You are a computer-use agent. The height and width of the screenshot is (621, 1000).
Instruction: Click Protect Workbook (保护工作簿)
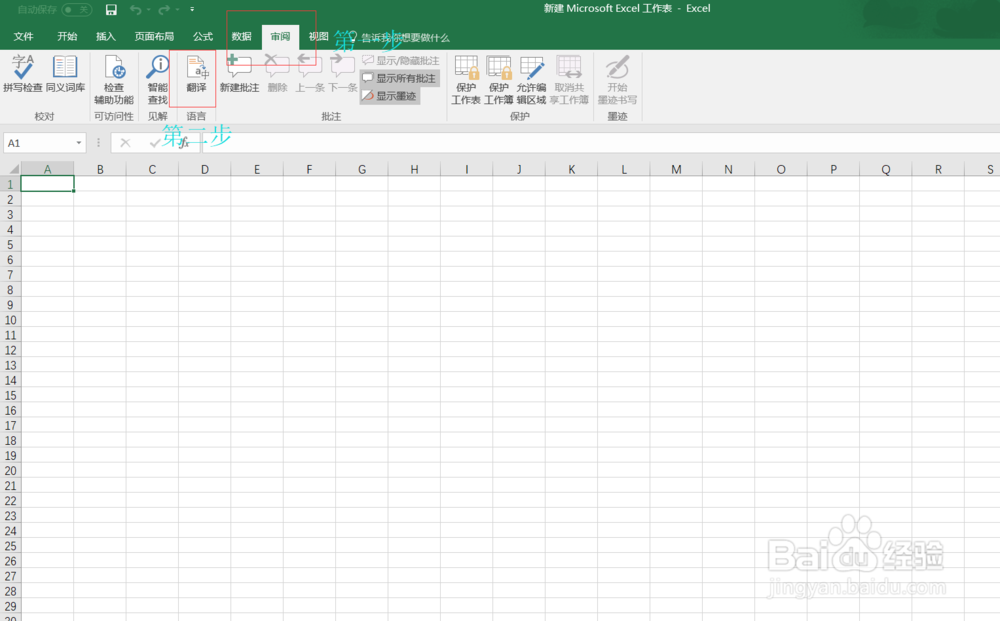click(499, 80)
